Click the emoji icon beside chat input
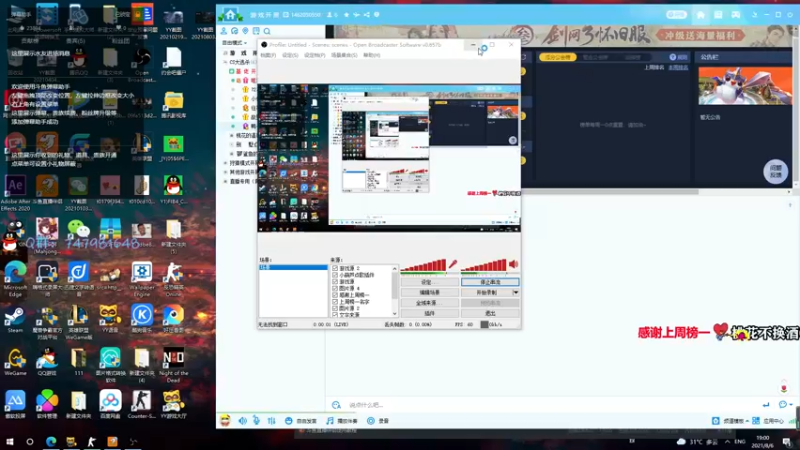800x450 pixels. click(336, 405)
